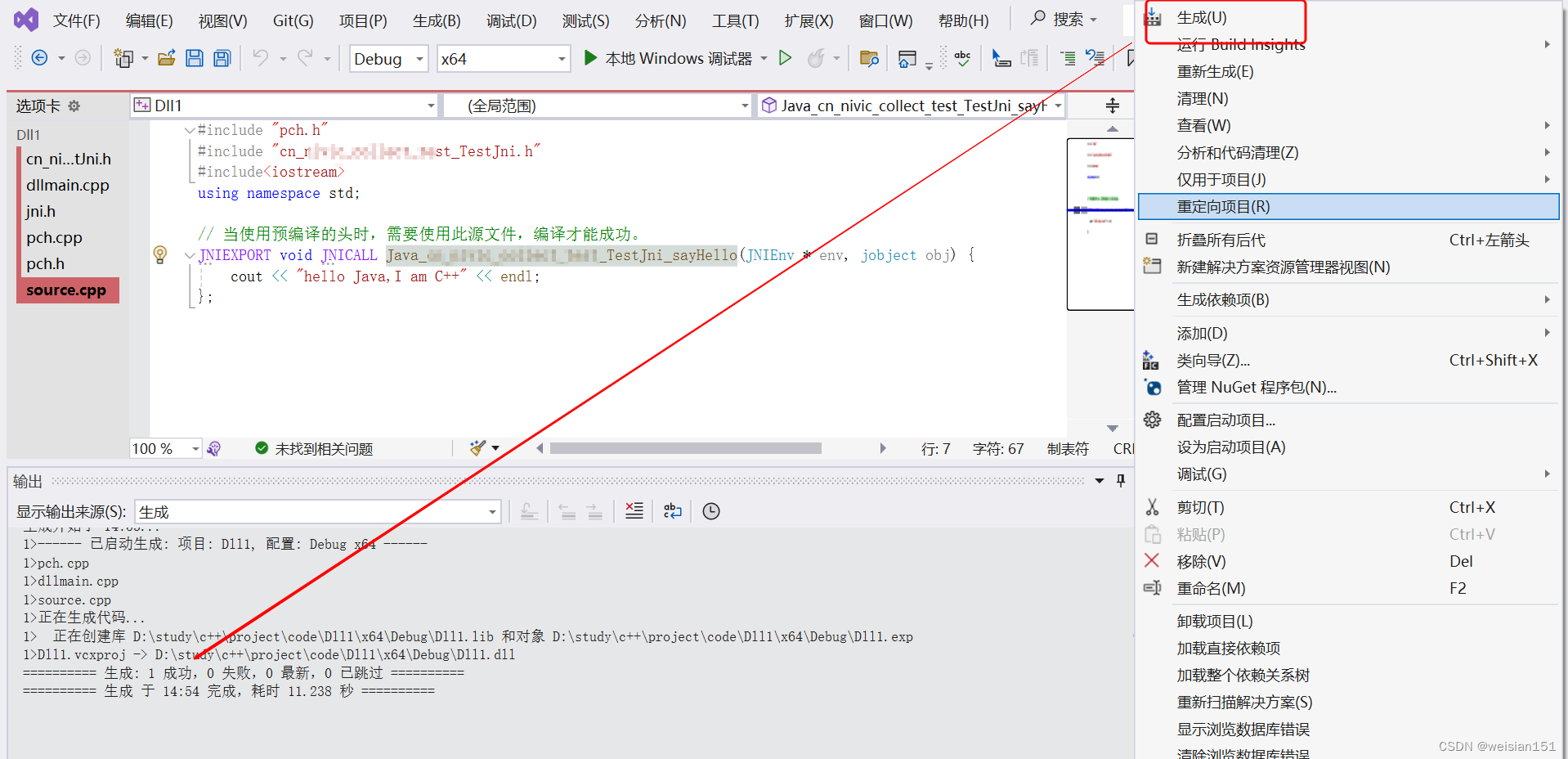Click the Undo arrow icon
Screen dimensions: 1568x759
(261, 58)
